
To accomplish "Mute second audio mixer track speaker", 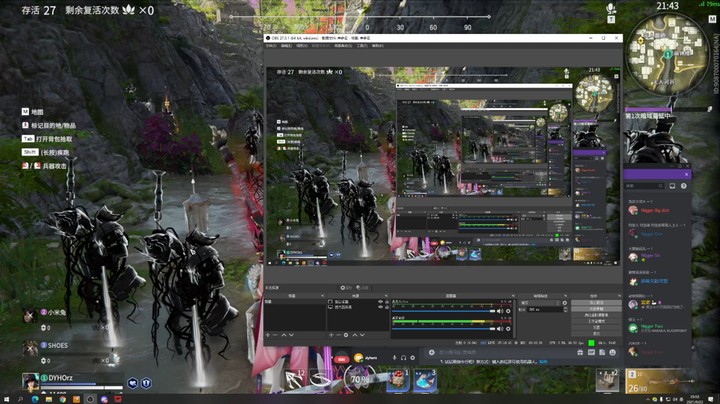I will coord(500,329).
